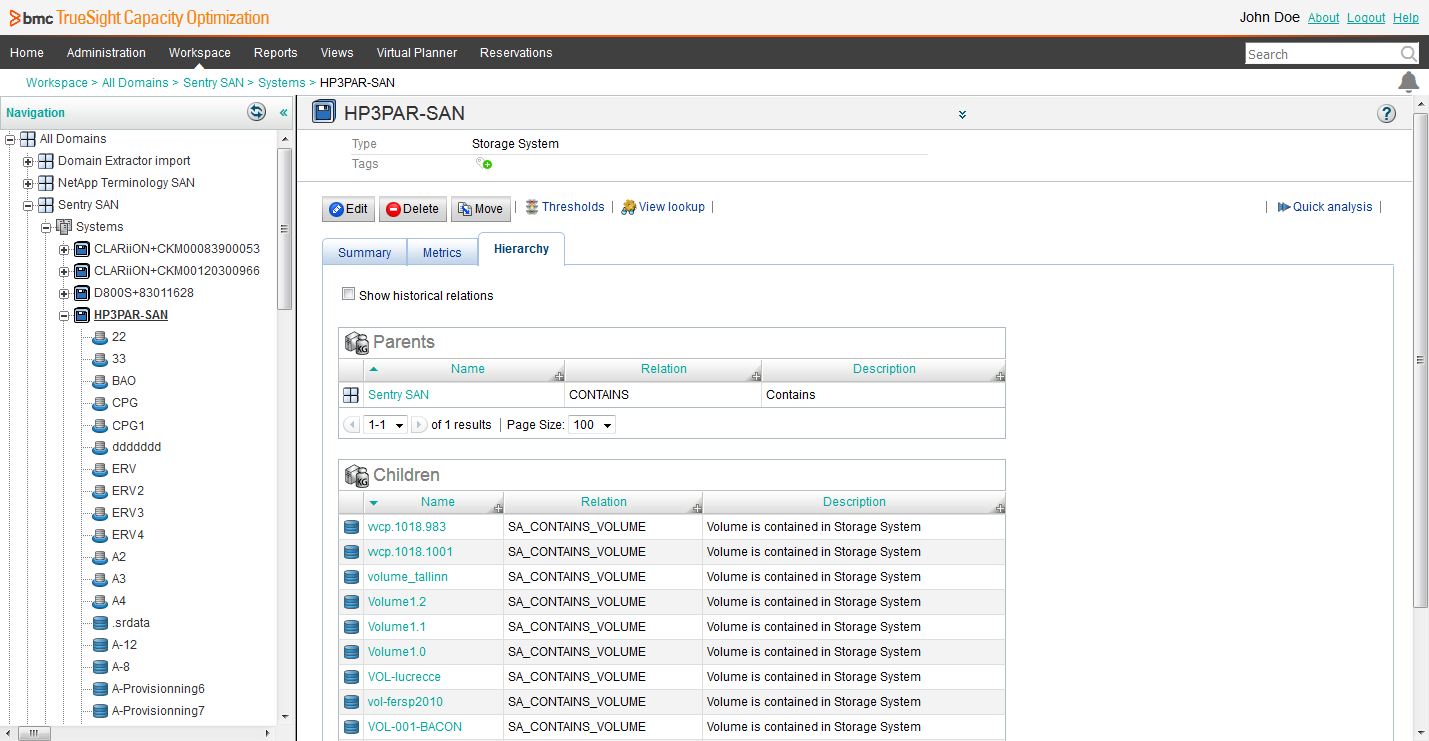Expand details with the double chevron
The image size is (1429, 741).
point(962,114)
